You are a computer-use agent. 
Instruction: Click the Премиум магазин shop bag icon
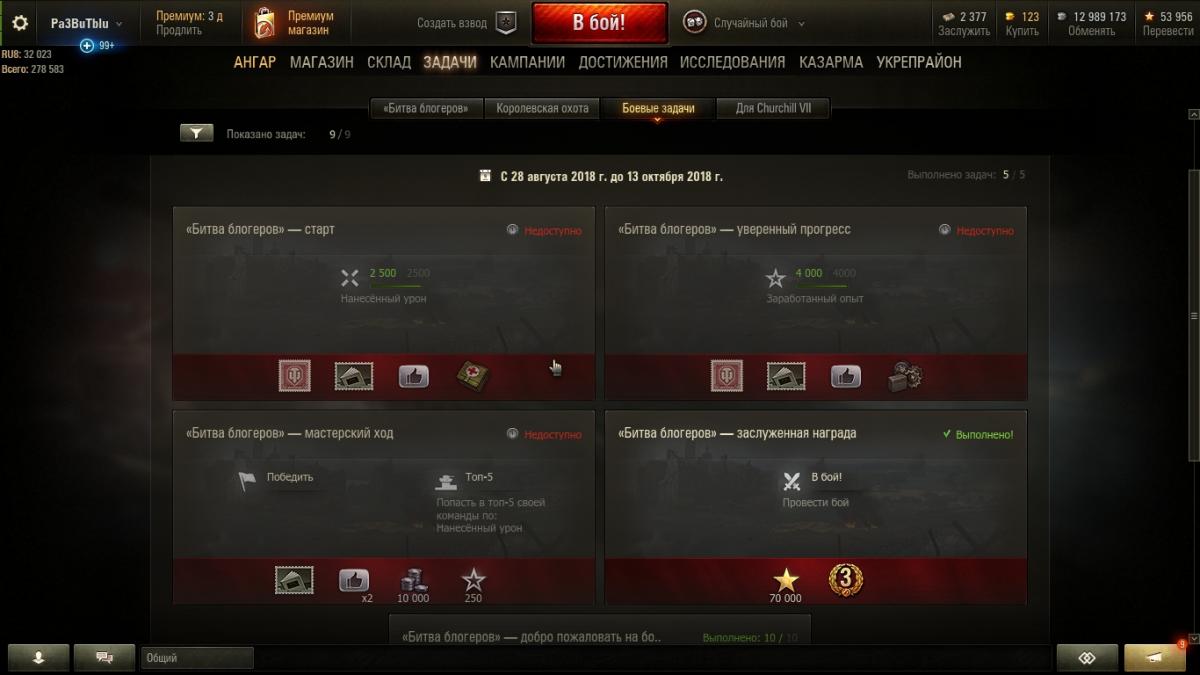pyautogui.click(x=264, y=23)
